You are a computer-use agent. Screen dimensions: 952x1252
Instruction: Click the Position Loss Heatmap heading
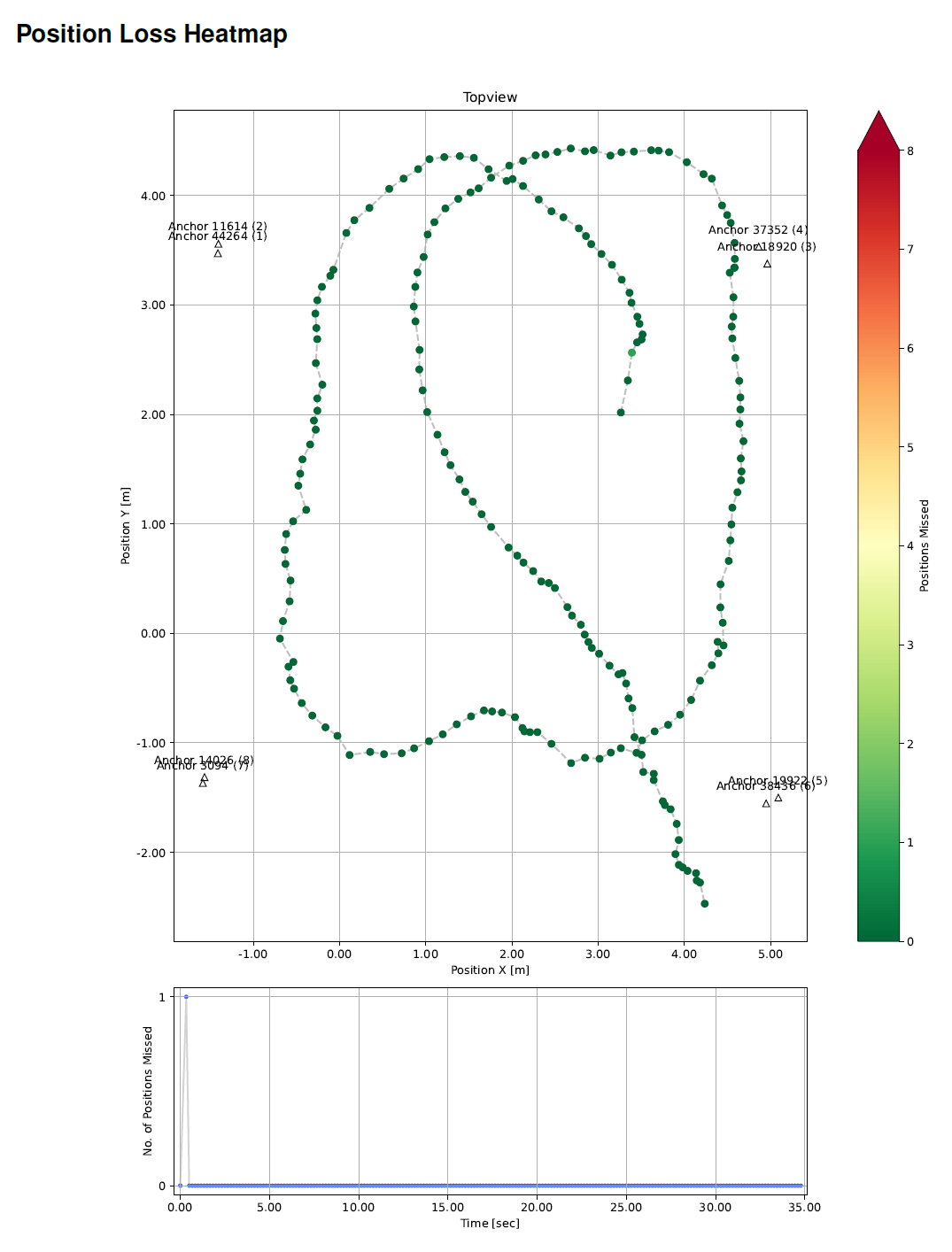coord(151,34)
